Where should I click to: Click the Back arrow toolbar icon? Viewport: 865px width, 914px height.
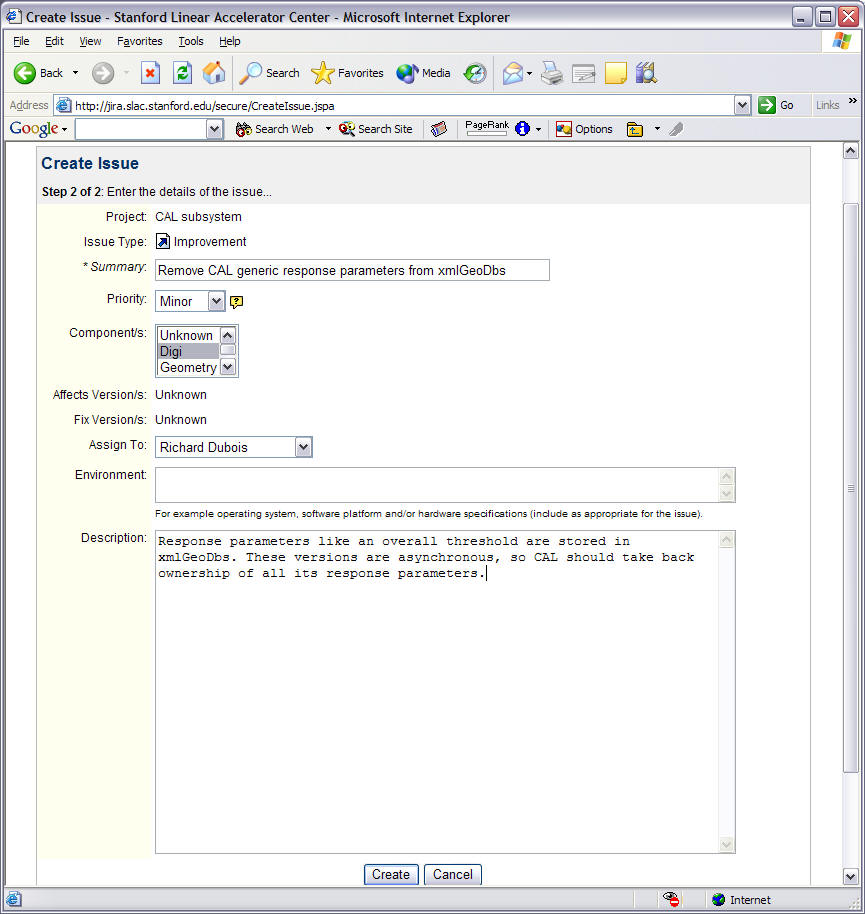pyautogui.click(x=25, y=73)
